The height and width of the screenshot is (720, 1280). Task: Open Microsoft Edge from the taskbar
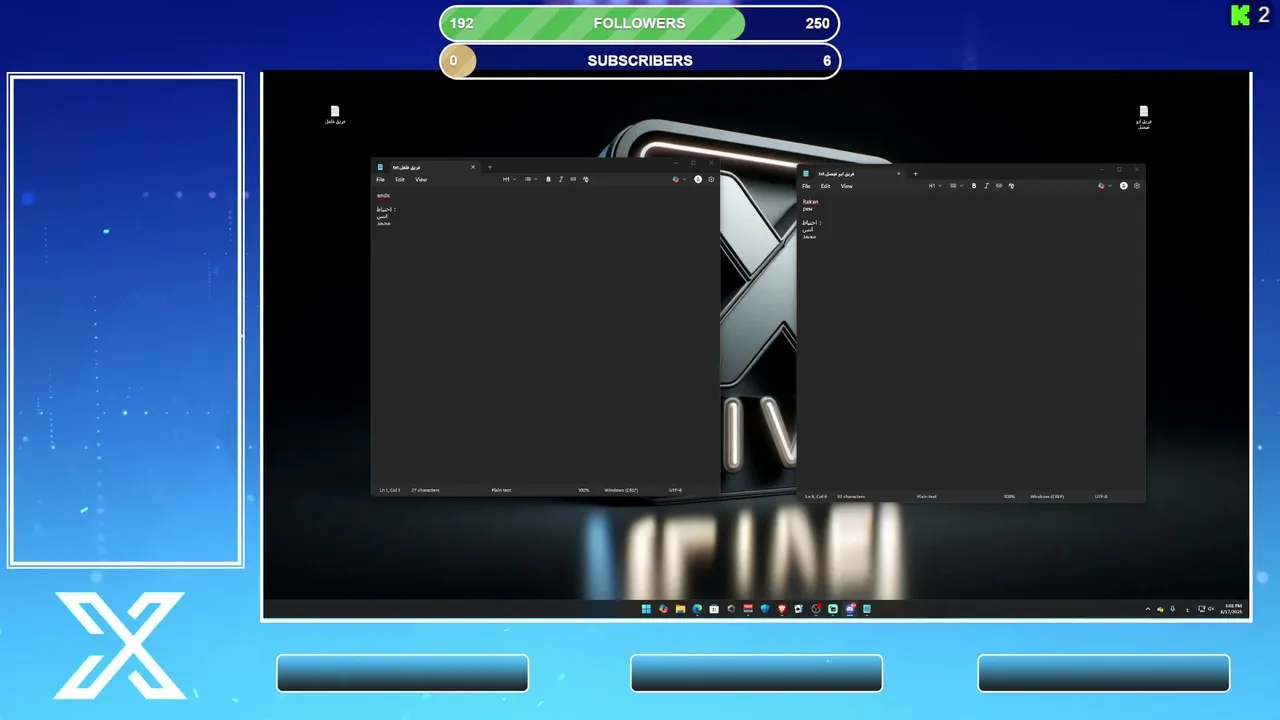(697, 608)
